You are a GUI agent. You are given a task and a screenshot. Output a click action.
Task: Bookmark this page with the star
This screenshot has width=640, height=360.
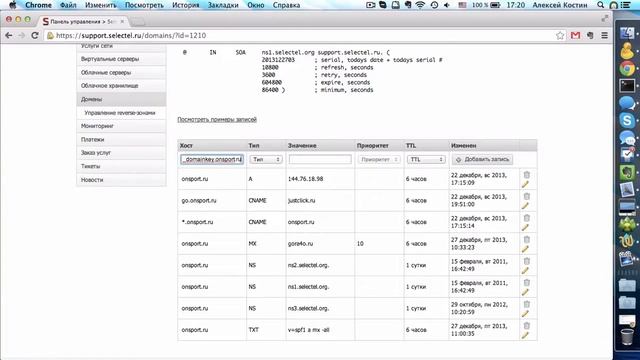560,36
